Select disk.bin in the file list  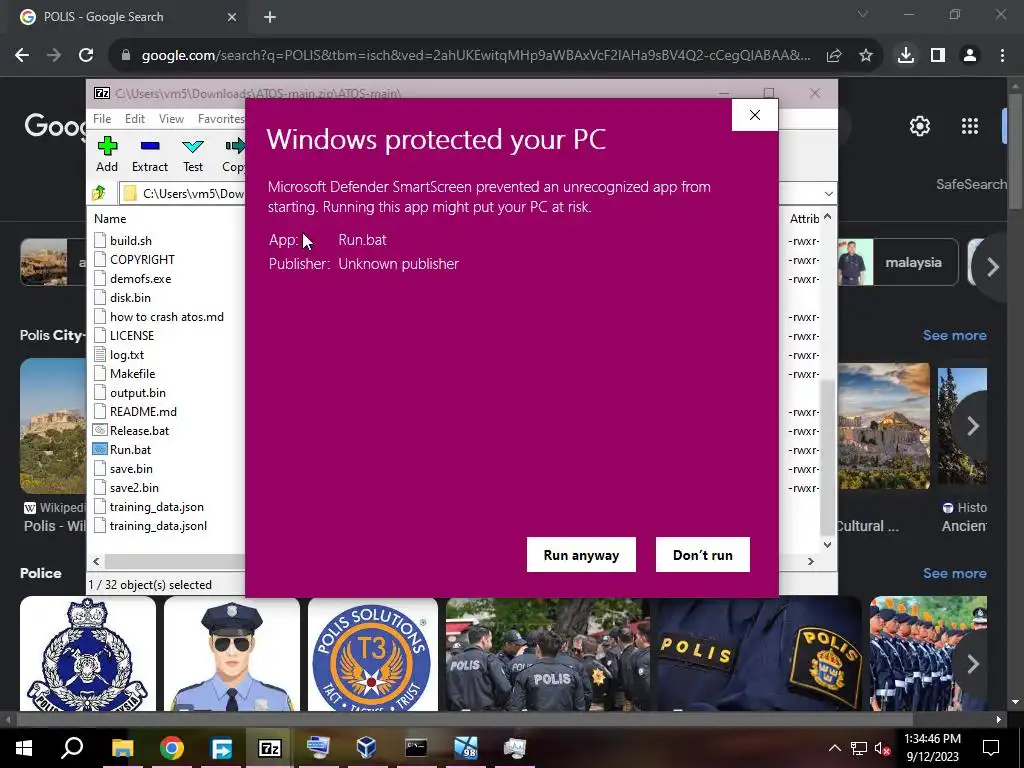130,298
